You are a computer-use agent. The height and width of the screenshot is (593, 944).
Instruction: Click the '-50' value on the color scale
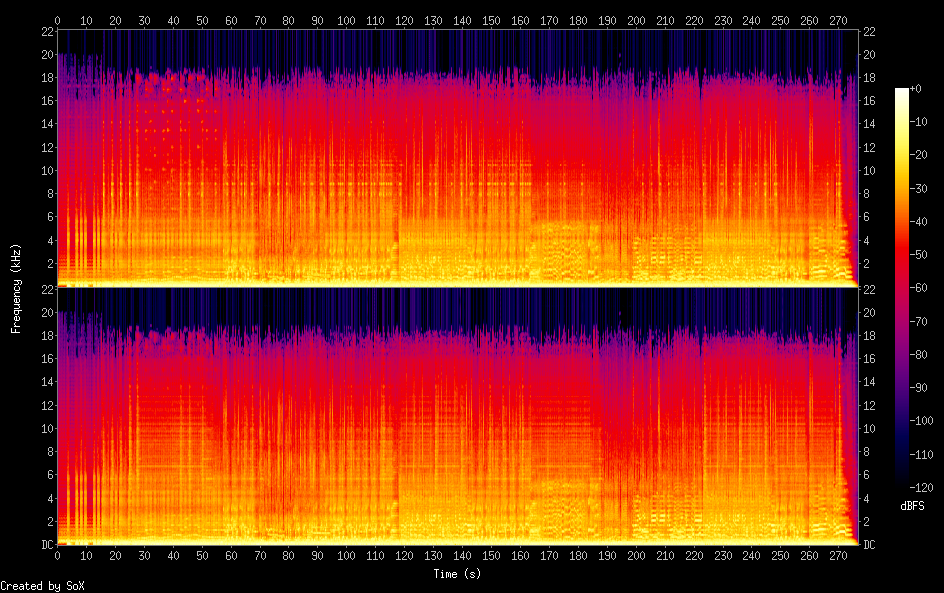coord(919,255)
